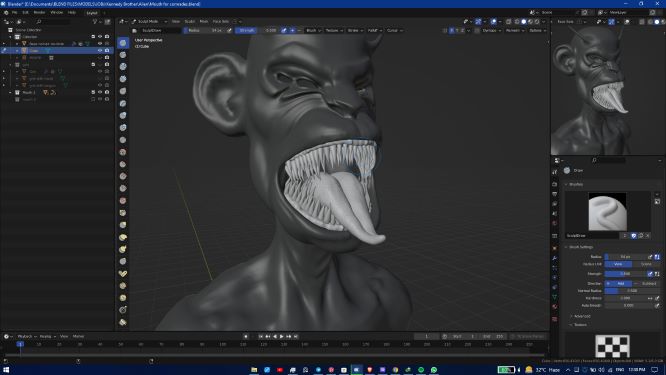The image size is (666, 375).
Task: Select the Smooth brush tool
Action: [x=123, y=152]
